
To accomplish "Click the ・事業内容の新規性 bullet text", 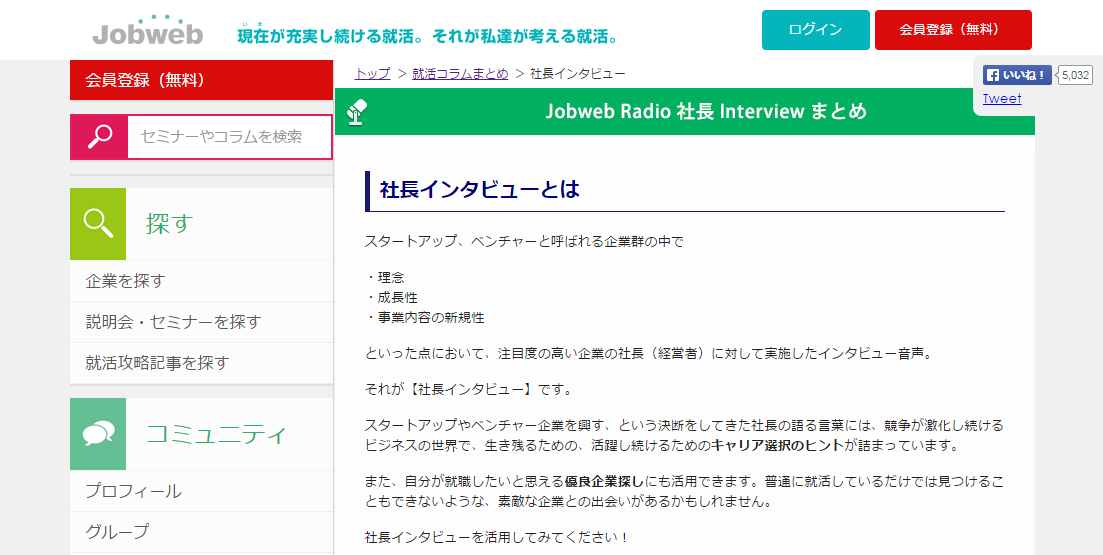I will (x=425, y=318).
